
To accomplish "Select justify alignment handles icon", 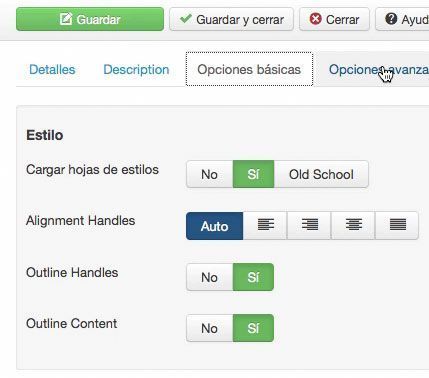I will click(x=397, y=226).
